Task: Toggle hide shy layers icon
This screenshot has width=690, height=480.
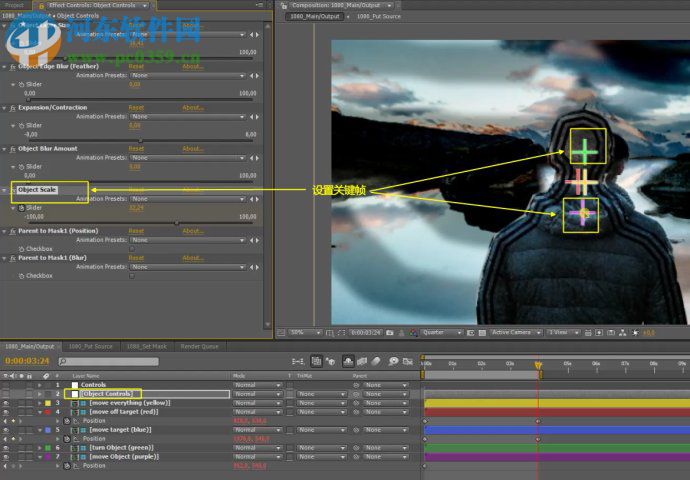Action: (x=348, y=362)
